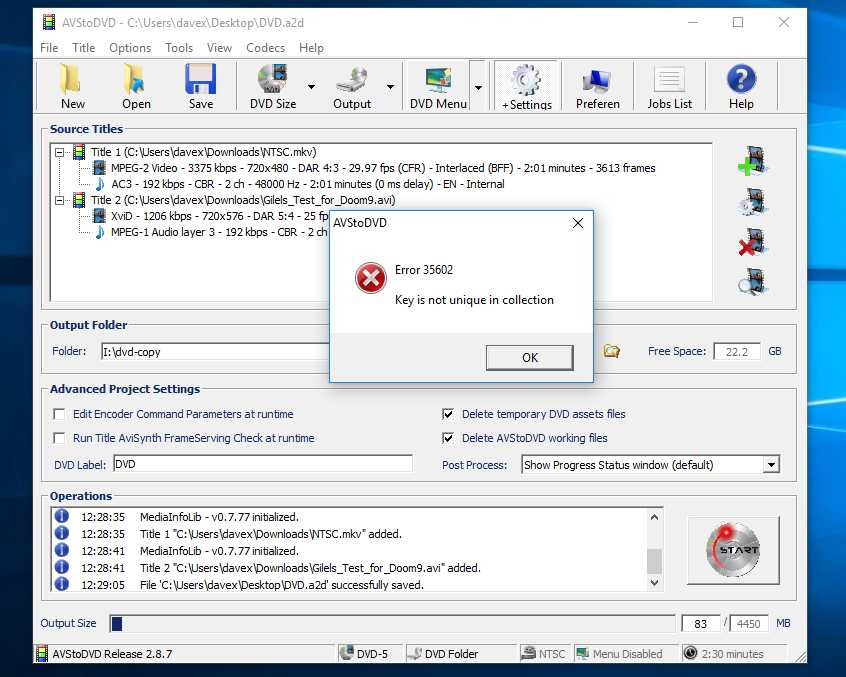This screenshot has width=846, height=677.
Task: Click the Output Size progress bar
Action: pos(392,624)
